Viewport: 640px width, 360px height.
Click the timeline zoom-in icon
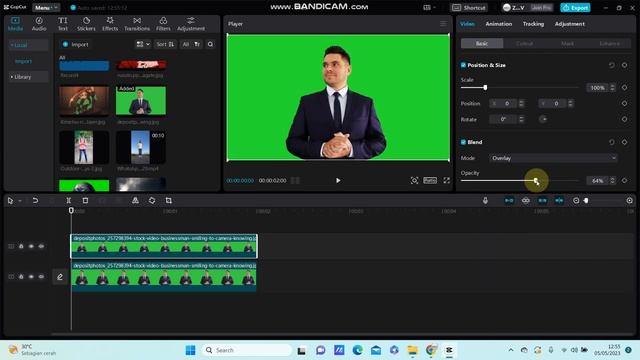(630, 200)
